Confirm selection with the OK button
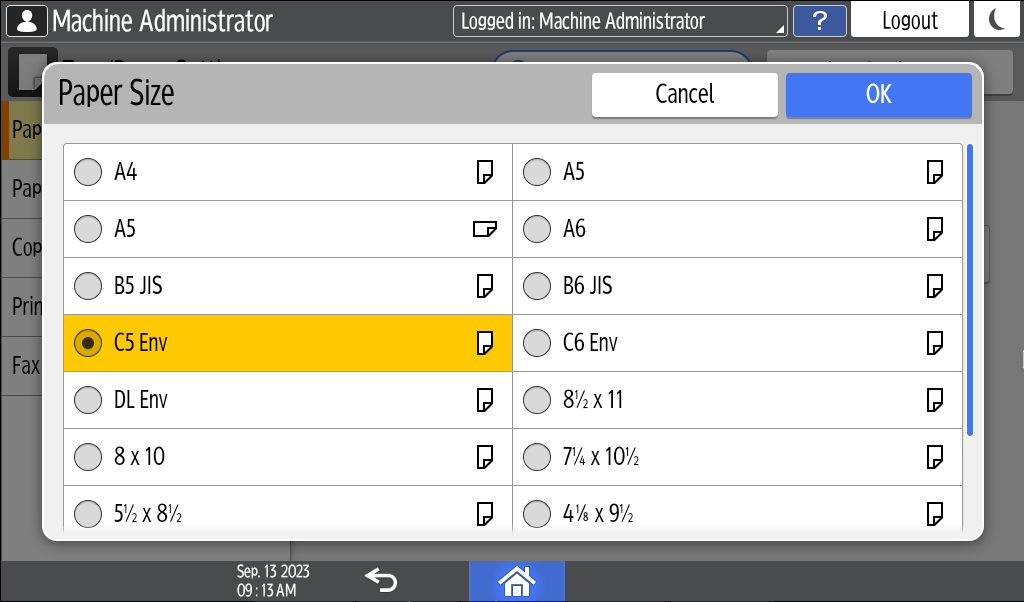The height and width of the screenshot is (602, 1024). [x=878, y=95]
